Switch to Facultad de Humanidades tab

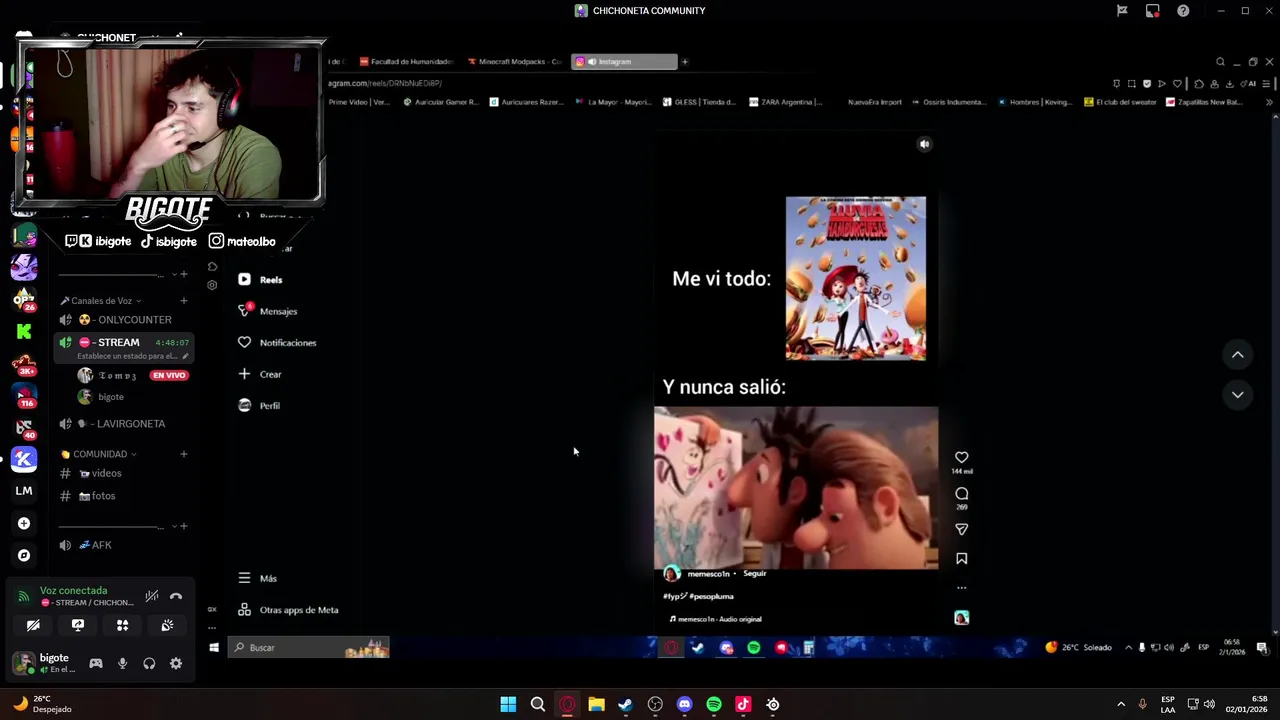coord(407,62)
